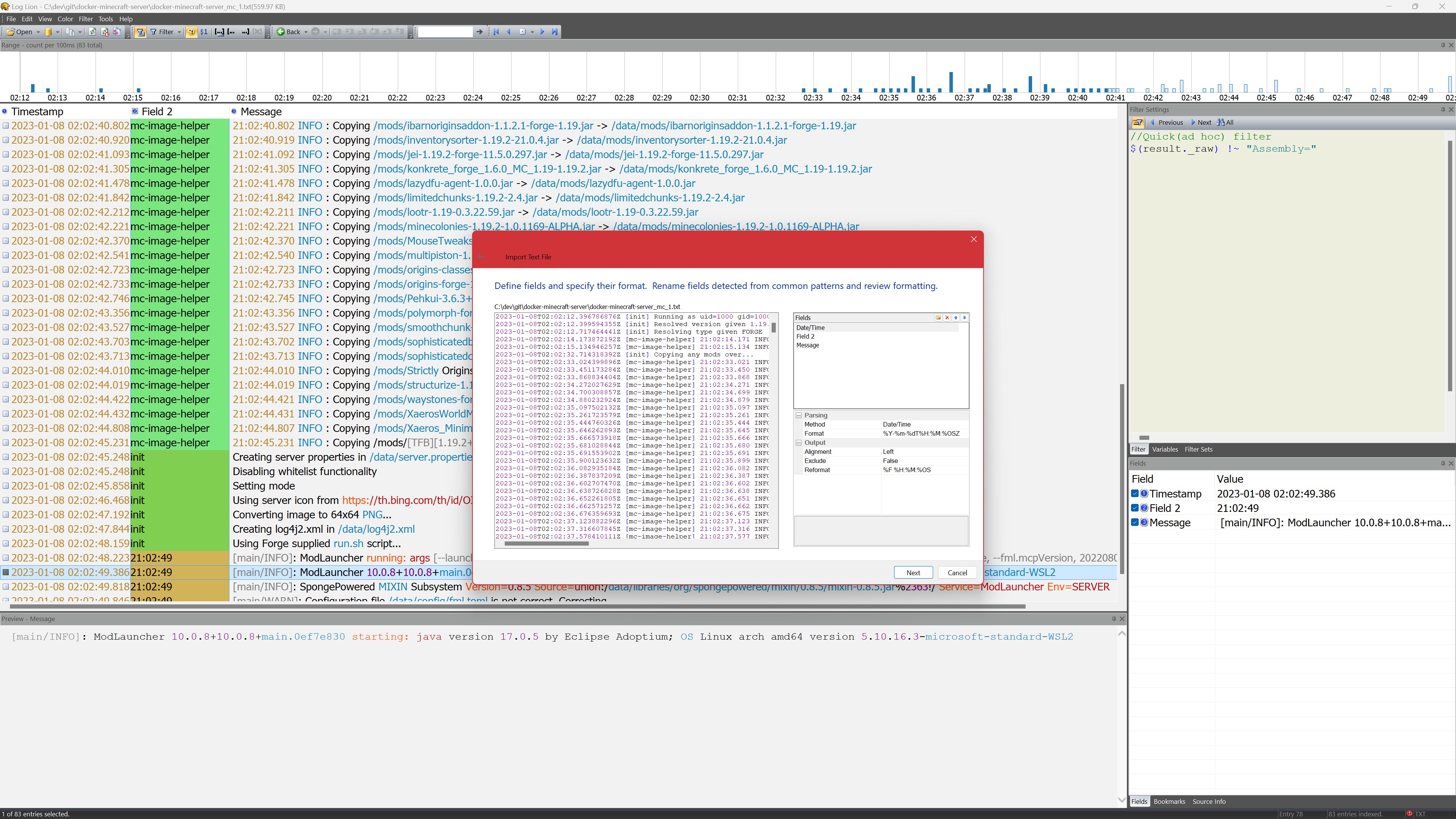Open the File menu
The image size is (1456, 819).
pos(11,19)
